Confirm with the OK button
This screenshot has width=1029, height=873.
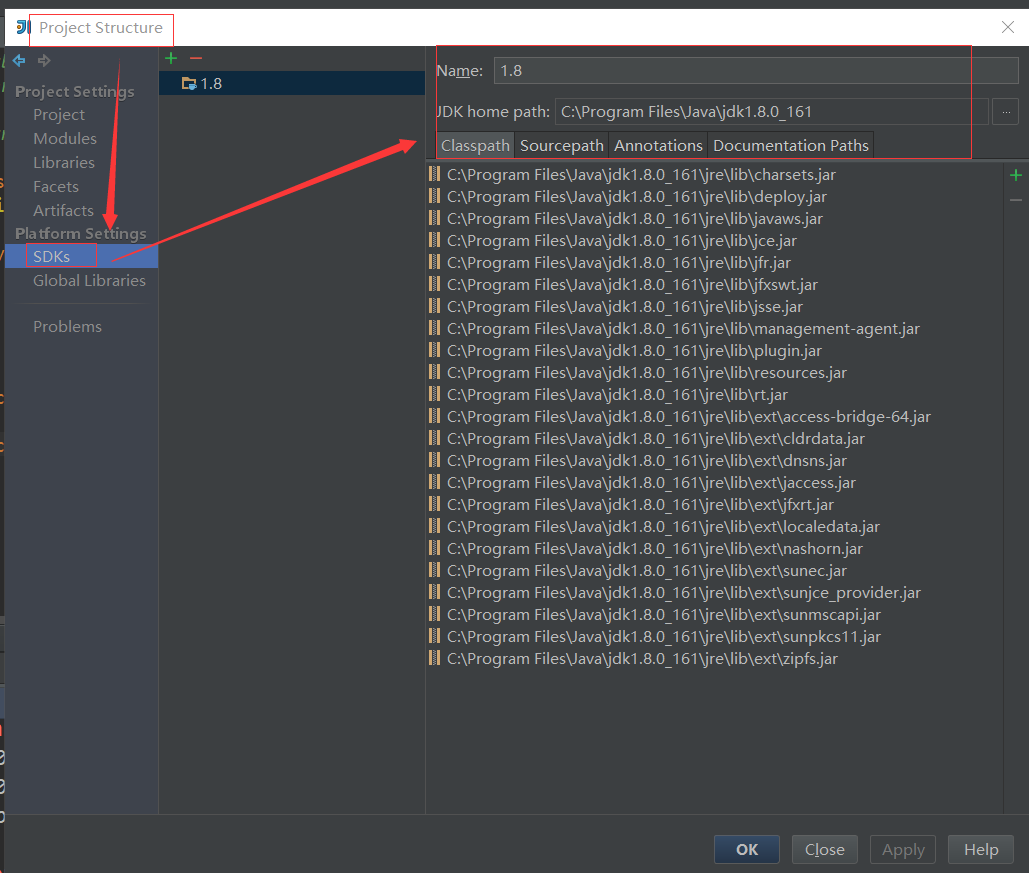[747, 849]
